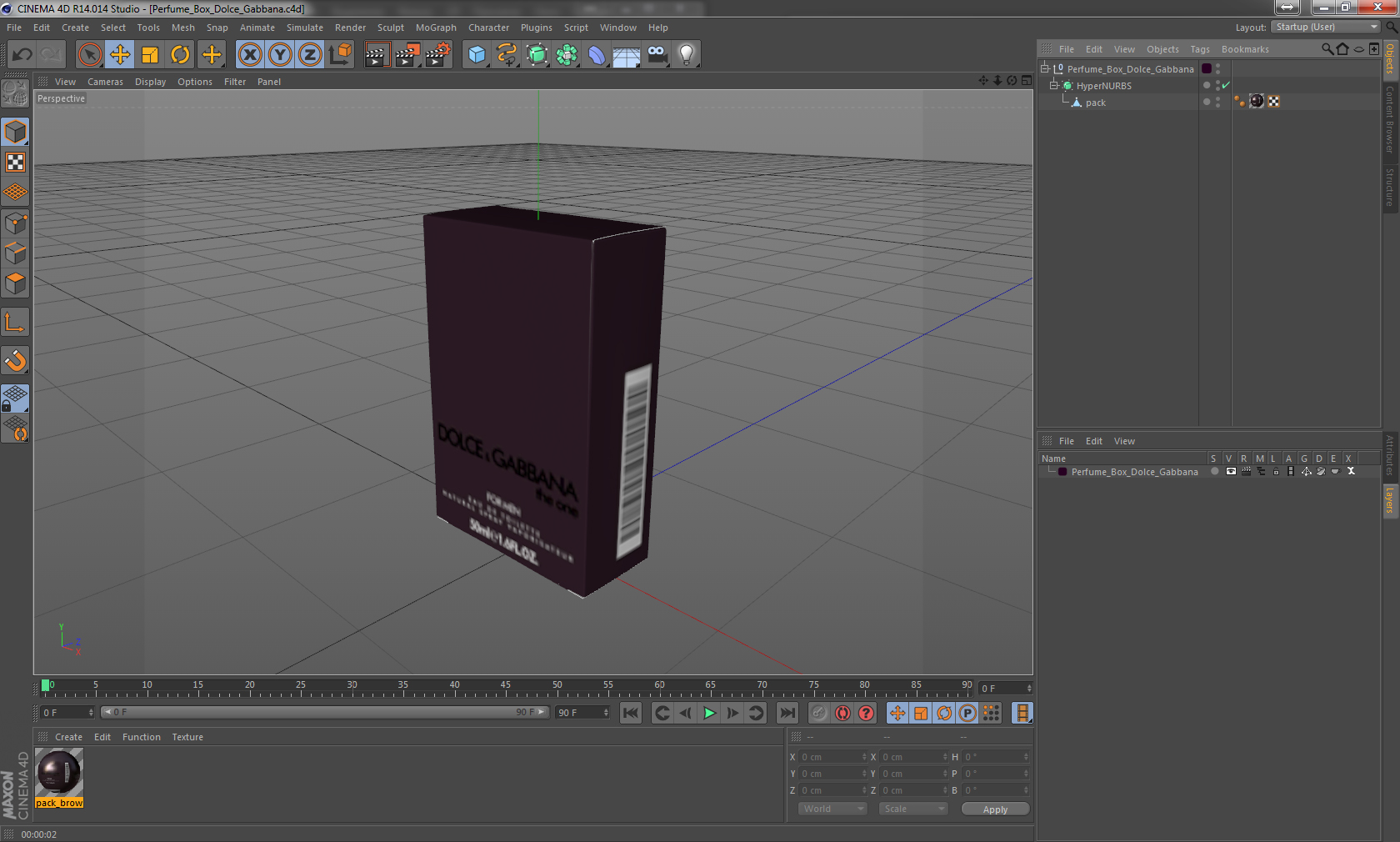Switch to Texture mode
The height and width of the screenshot is (842, 1400).
point(15,163)
